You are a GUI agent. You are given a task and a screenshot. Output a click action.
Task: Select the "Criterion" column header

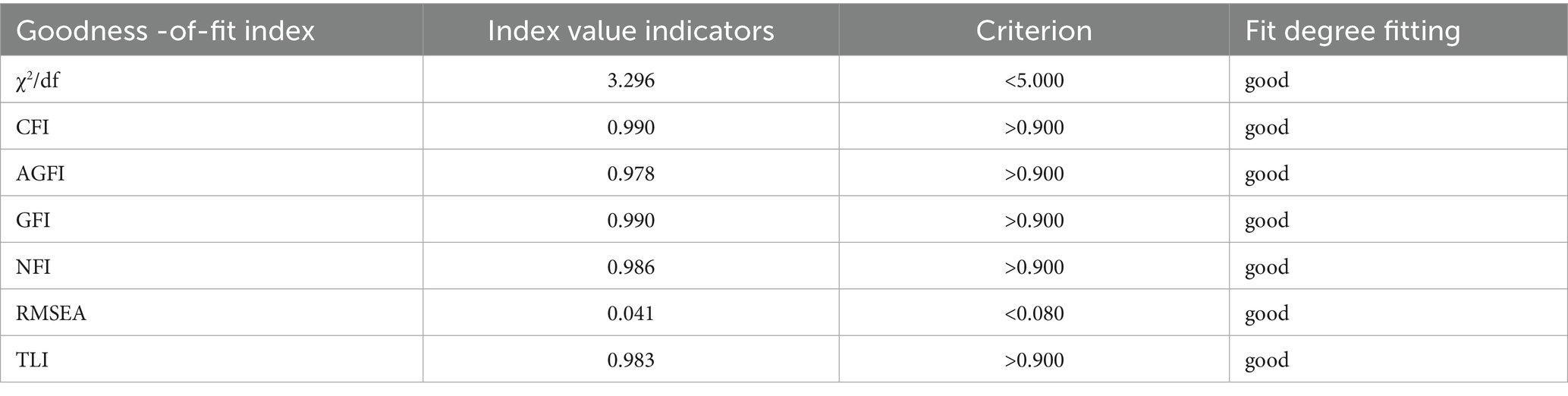coord(1034,31)
